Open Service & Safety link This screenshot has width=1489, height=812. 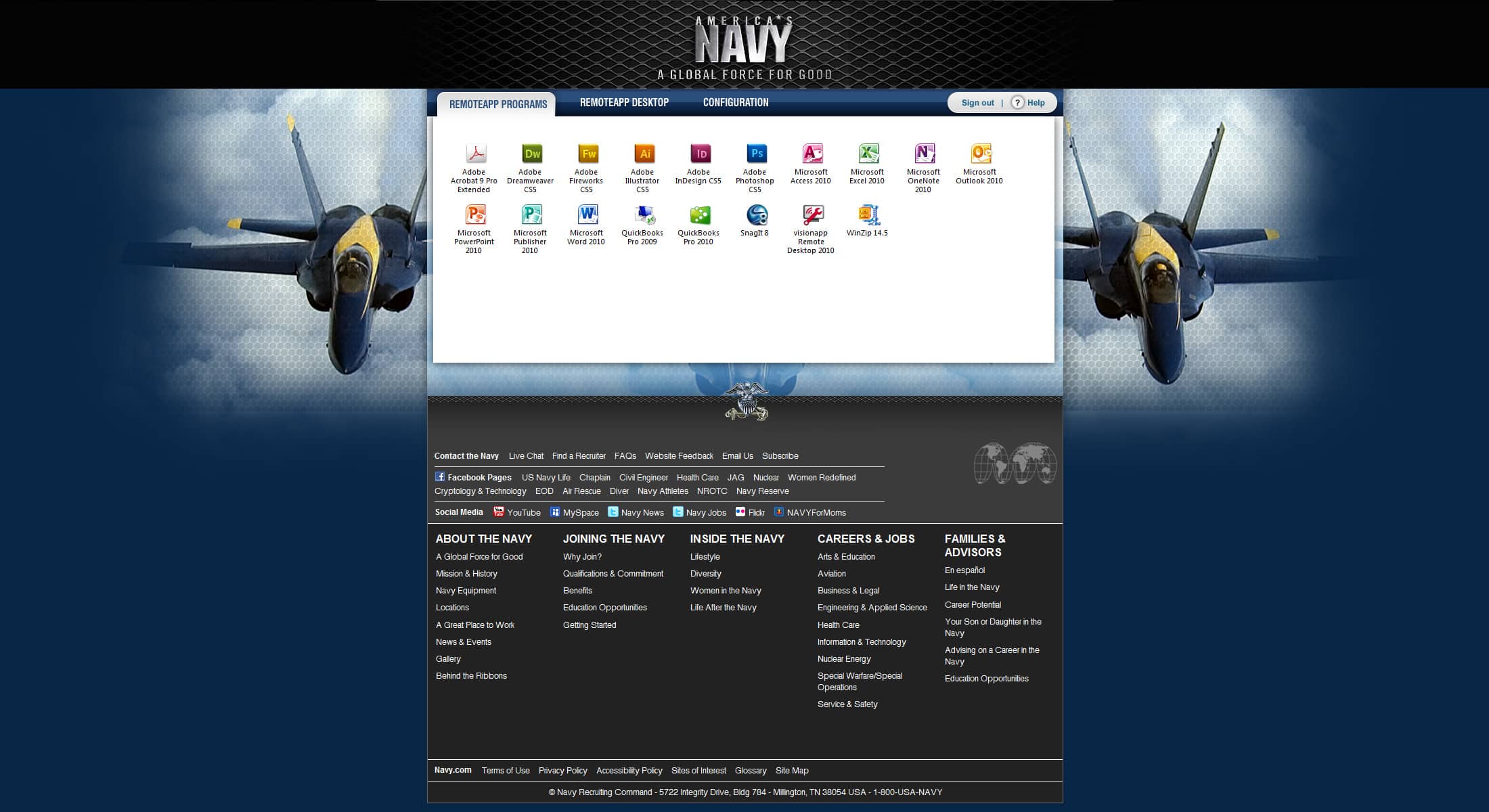(x=847, y=704)
